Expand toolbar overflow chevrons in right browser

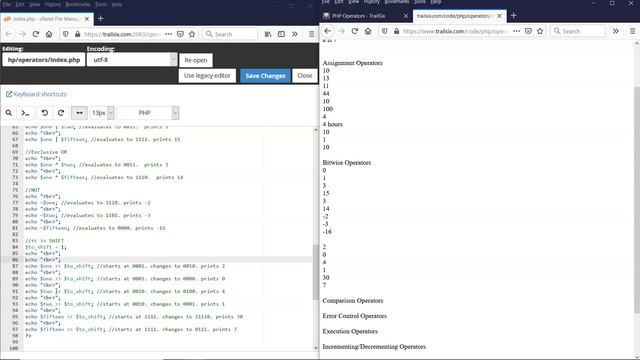coord(616,31)
